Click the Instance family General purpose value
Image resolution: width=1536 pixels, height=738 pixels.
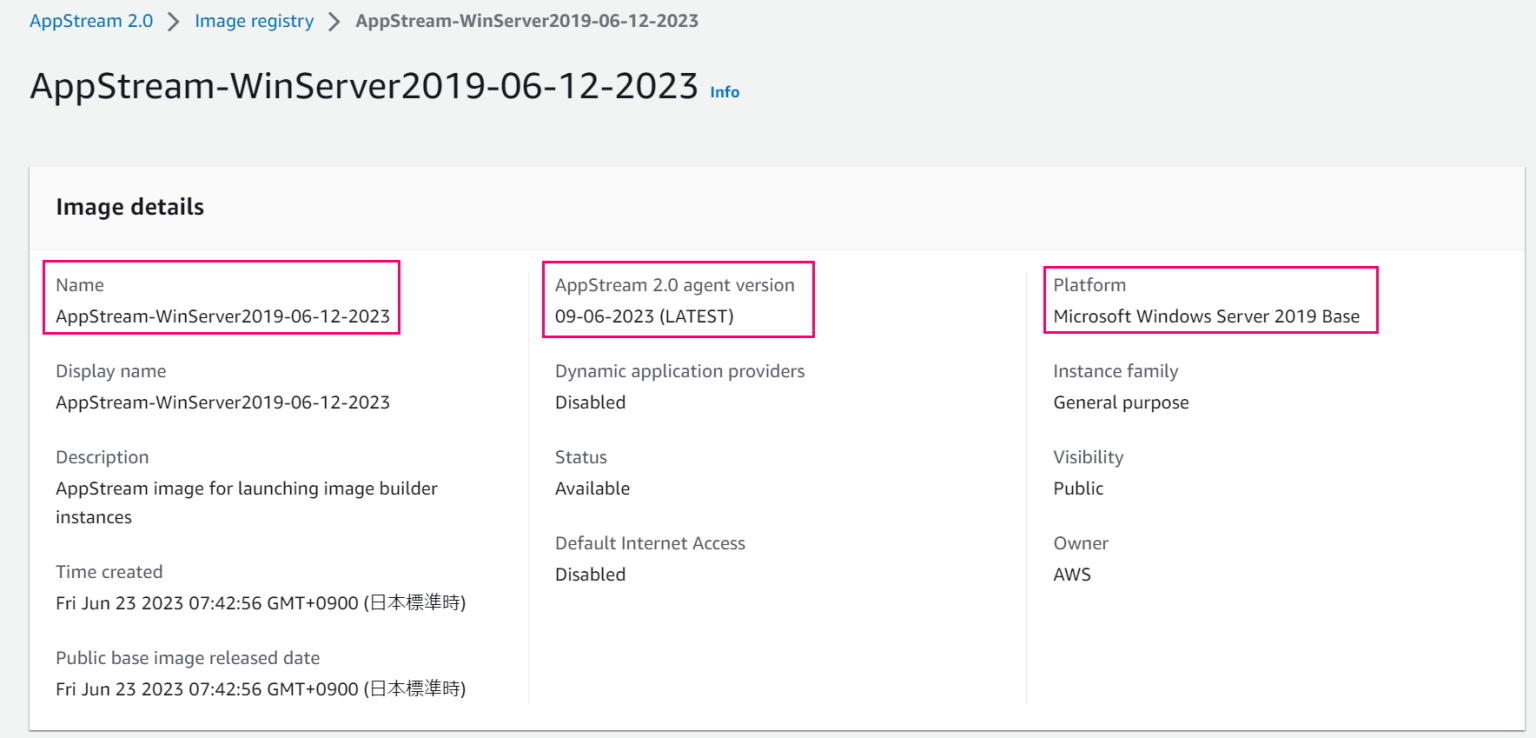click(1121, 402)
